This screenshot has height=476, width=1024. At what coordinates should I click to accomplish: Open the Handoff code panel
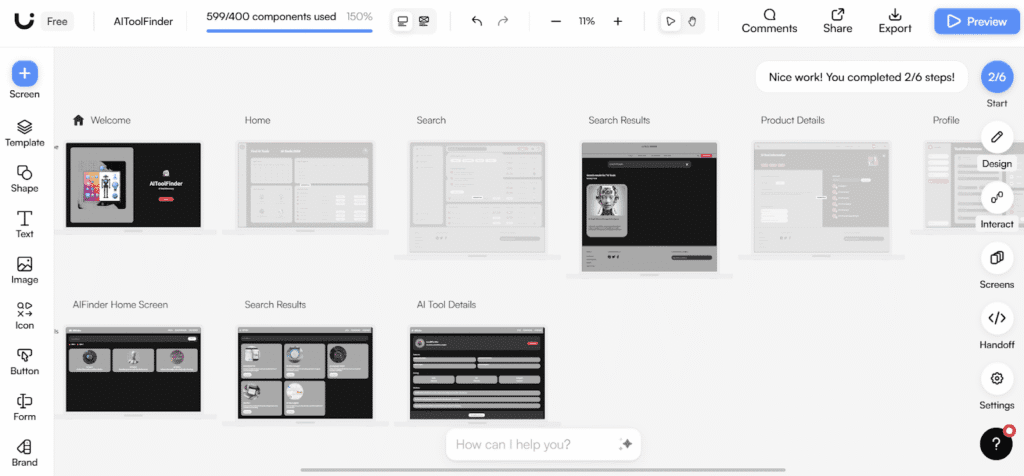pyautogui.click(x=996, y=320)
